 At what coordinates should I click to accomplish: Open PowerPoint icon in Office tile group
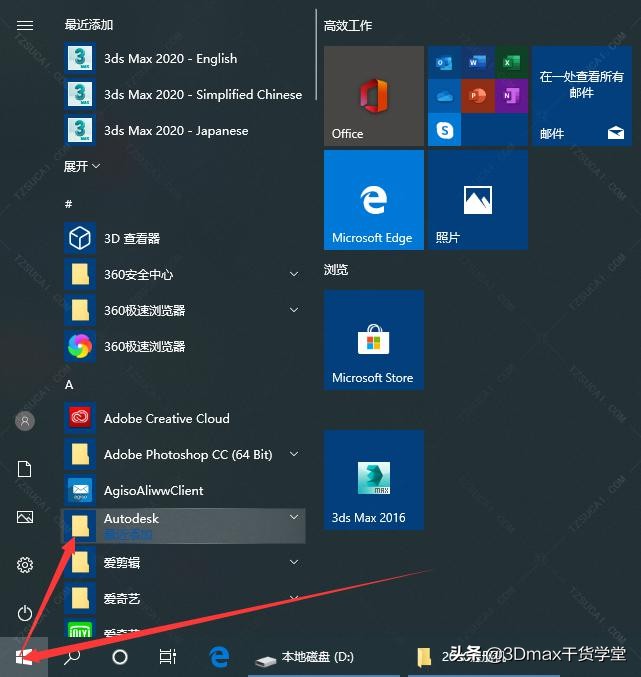(x=477, y=96)
